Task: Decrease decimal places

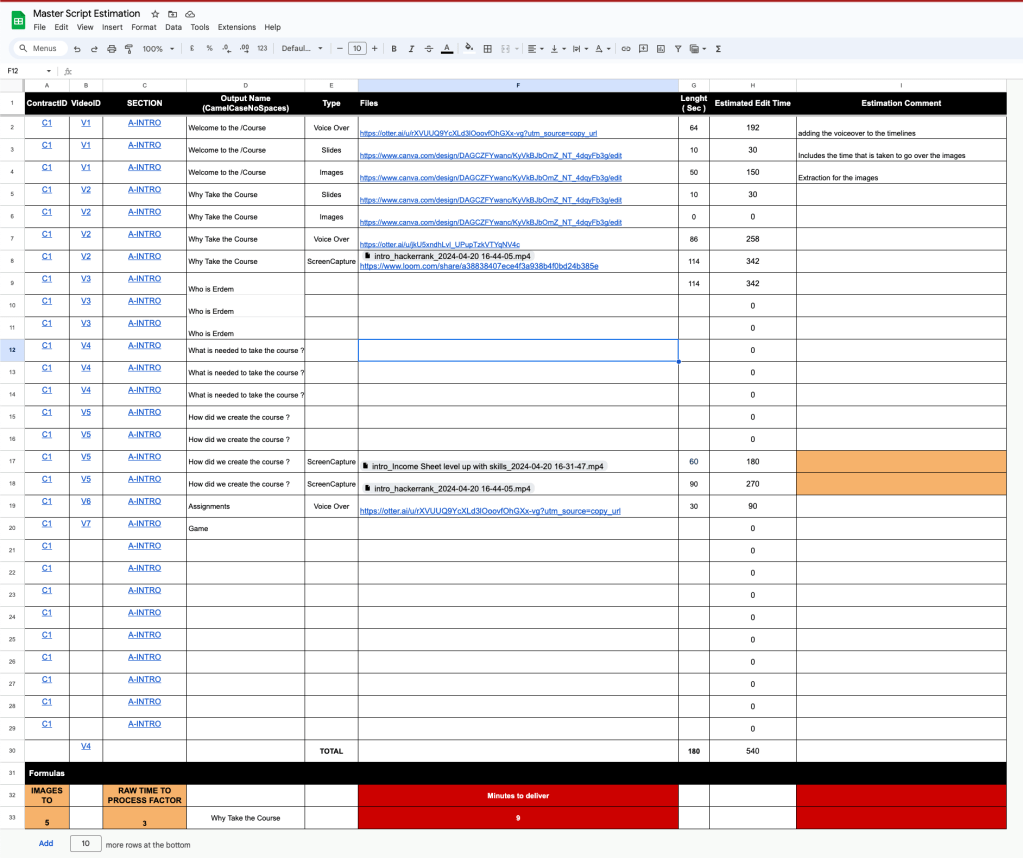Action: tap(226, 48)
